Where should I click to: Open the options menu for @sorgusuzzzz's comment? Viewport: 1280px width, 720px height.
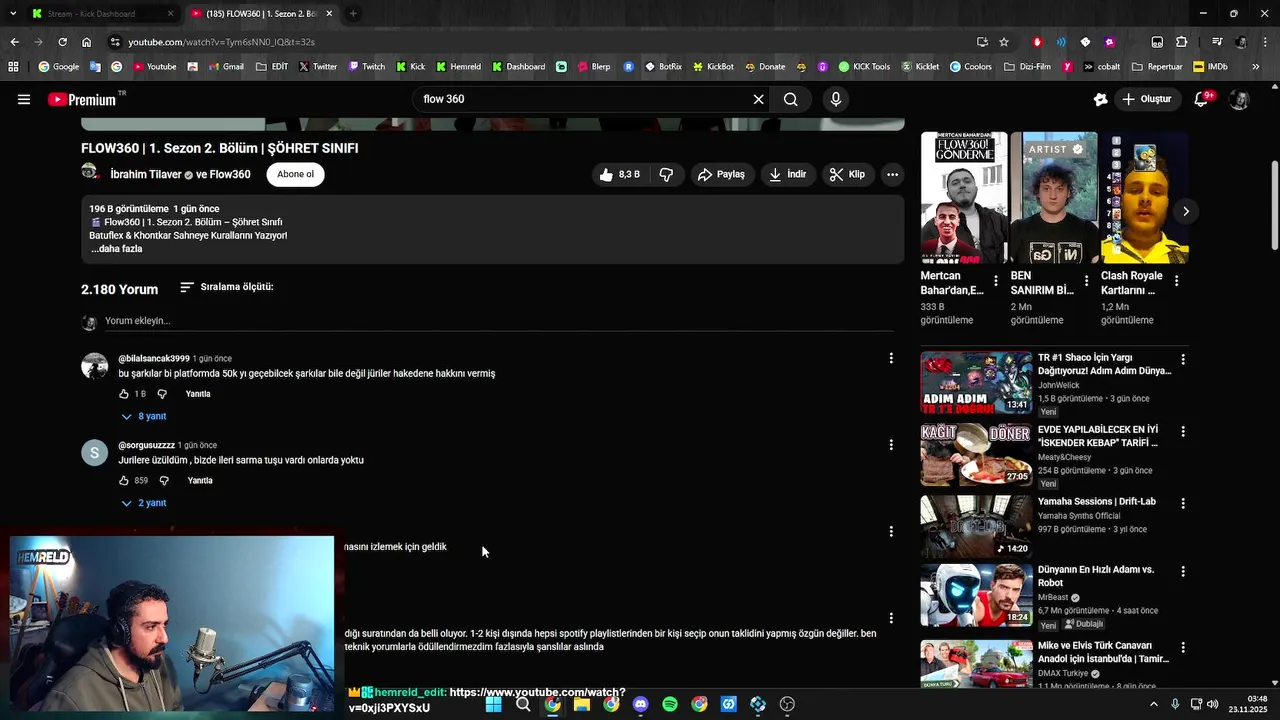[891, 445]
